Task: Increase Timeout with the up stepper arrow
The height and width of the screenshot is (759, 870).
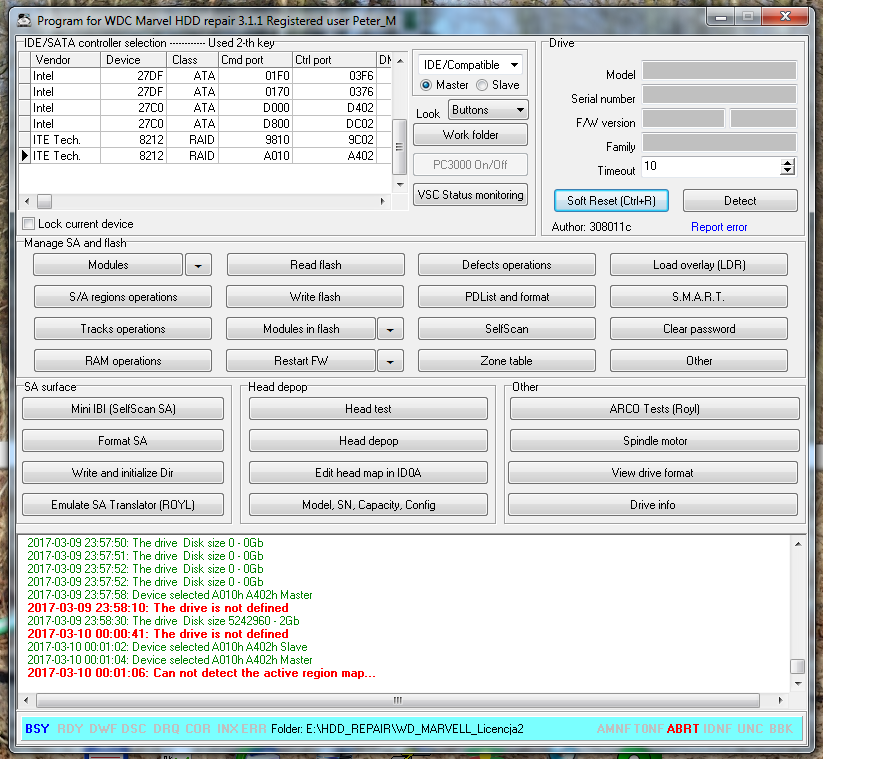Action: tap(787, 163)
